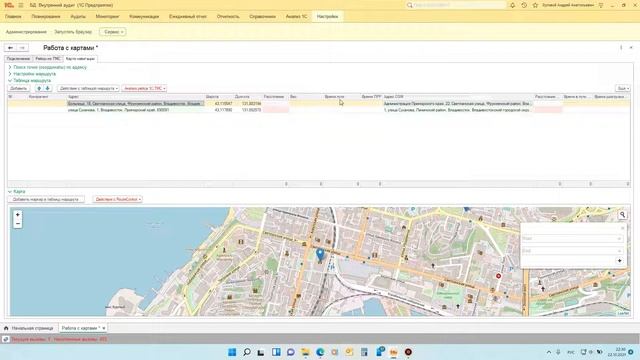
Task: Open the map search magnifier icon
Action: pos(622,215)
